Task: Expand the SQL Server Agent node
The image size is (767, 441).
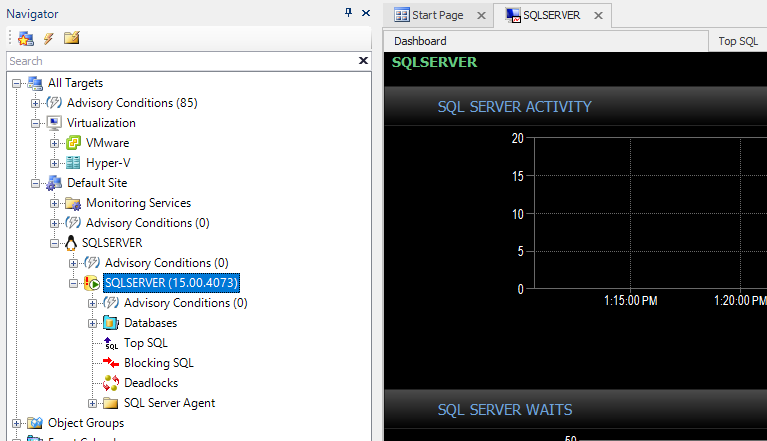Action: coord(92,403)
